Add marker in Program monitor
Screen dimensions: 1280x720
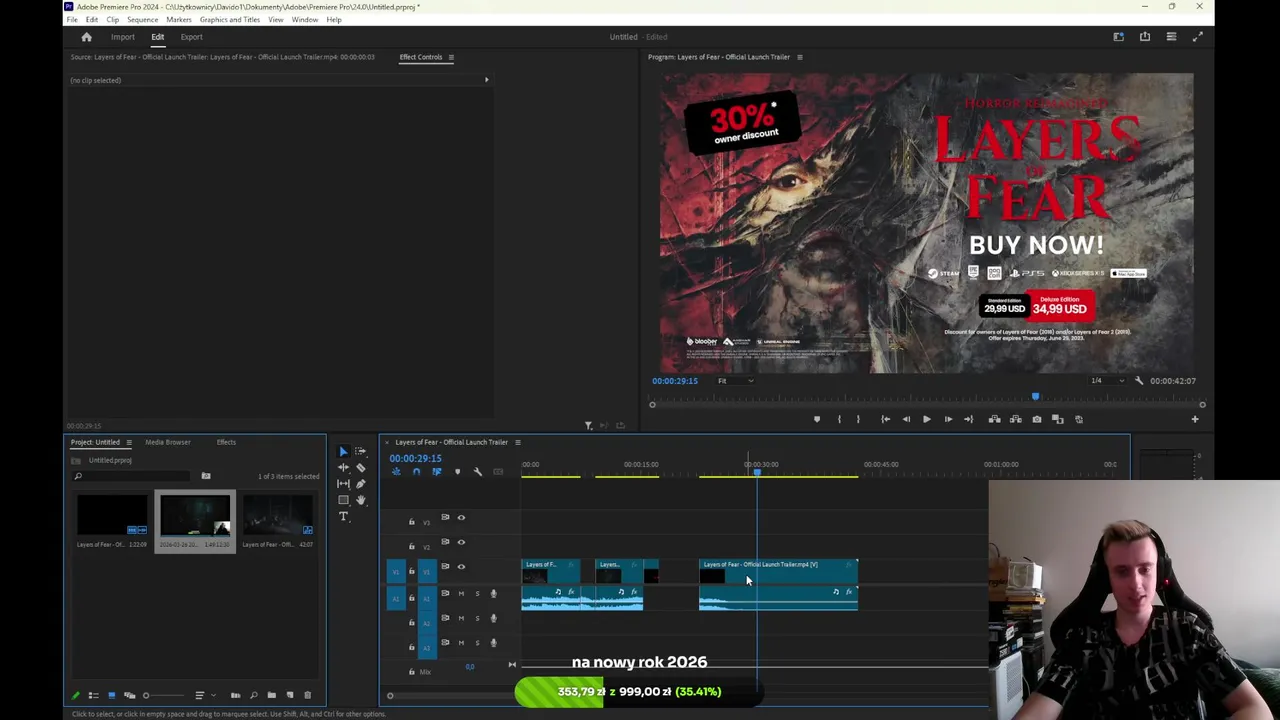(817, 419)
